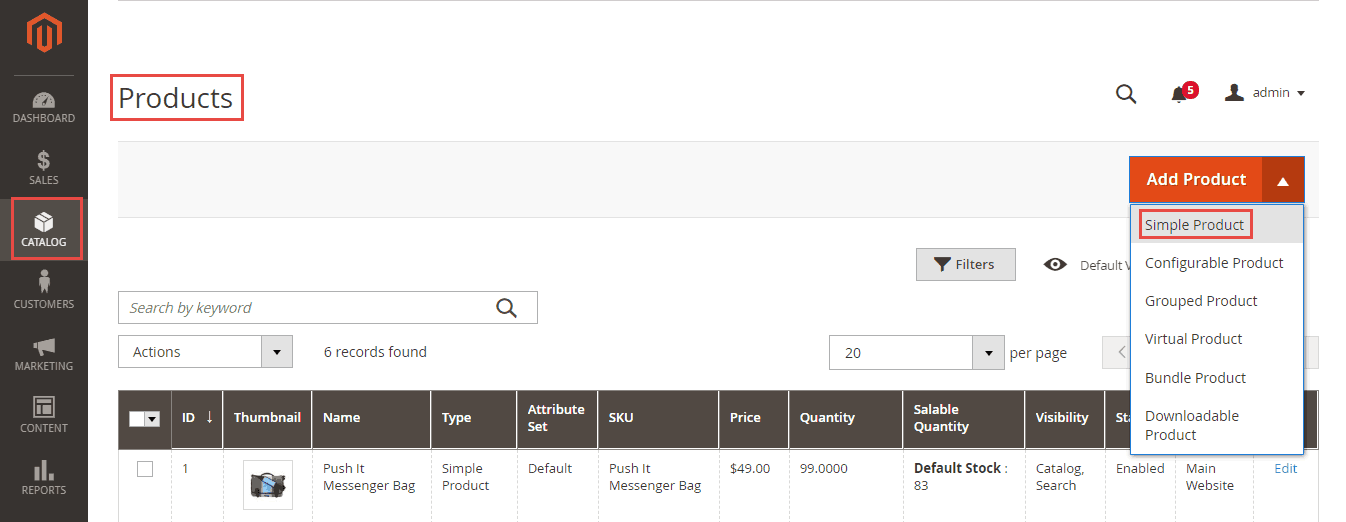This screenshot has width=1346, height=522.
Task: Open the Sales sidebar section
Action: 44,168
